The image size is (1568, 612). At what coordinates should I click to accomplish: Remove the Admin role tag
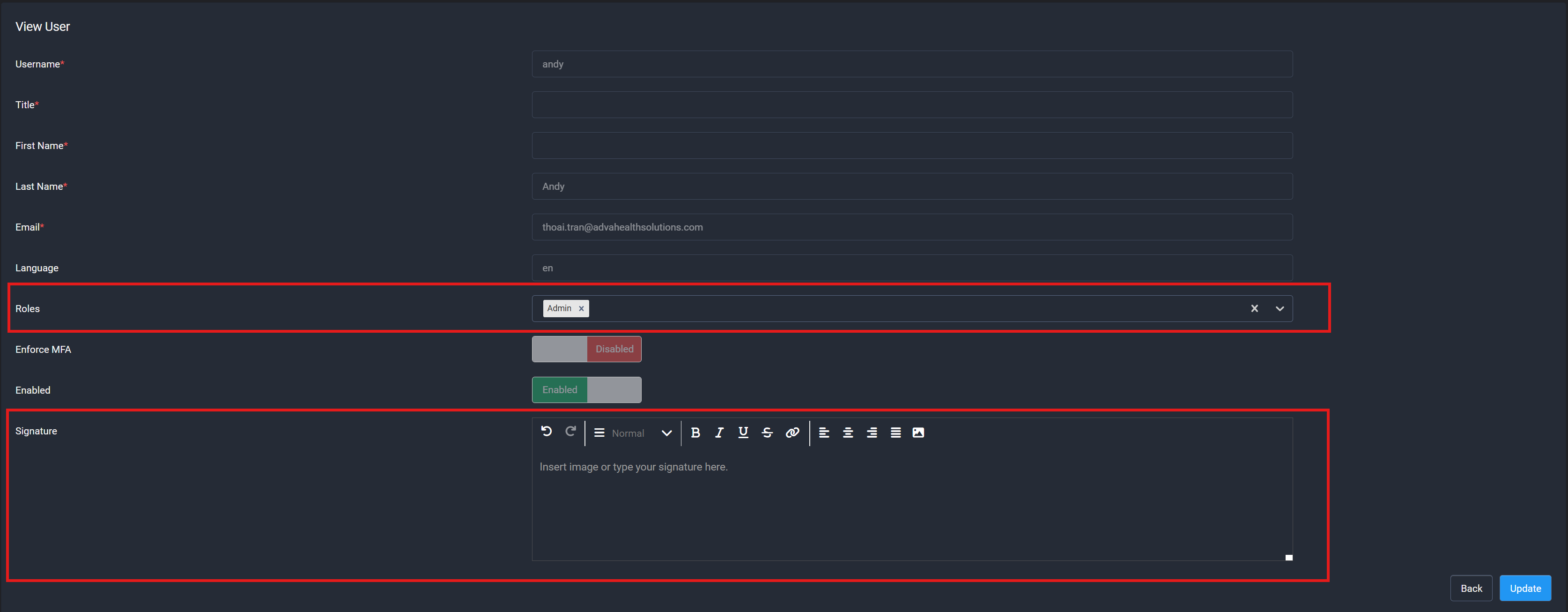click(581, 309)
